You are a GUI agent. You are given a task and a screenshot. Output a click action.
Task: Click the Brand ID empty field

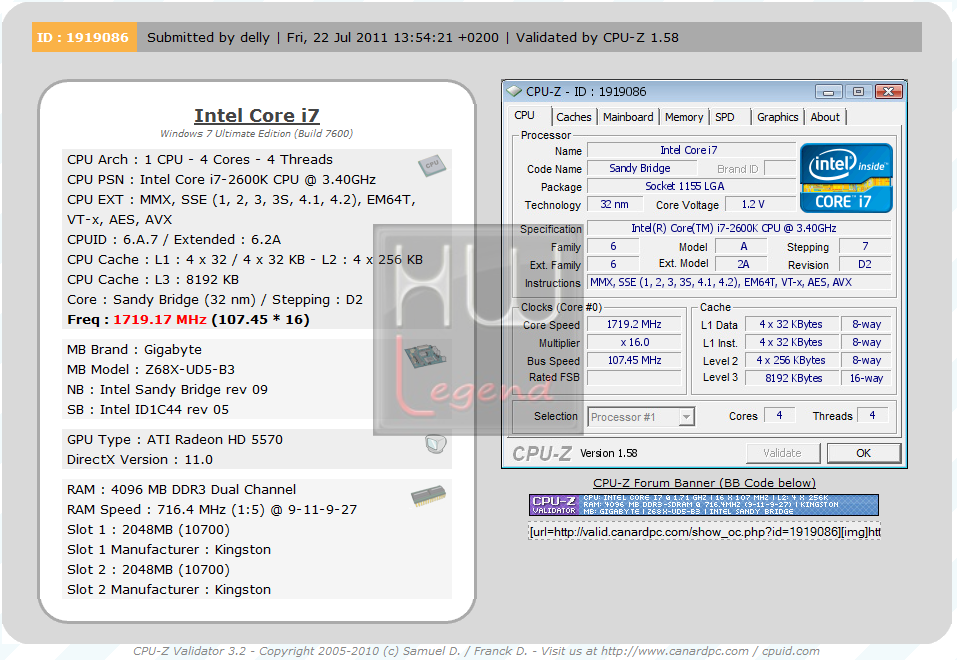click(x=779, y=168)
